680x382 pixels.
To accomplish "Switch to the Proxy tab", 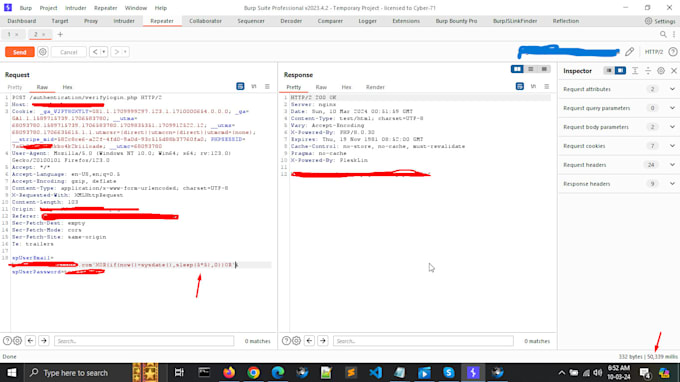I will pos(91,21).
